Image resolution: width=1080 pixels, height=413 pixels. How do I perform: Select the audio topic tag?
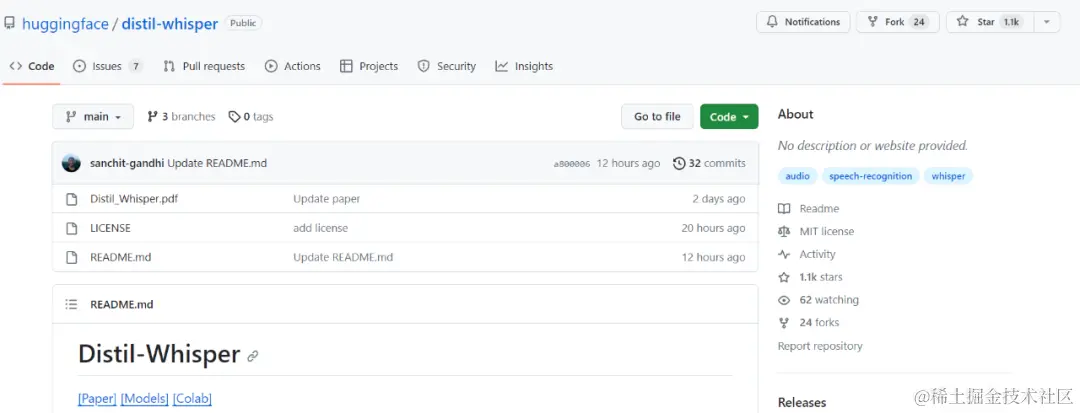point(798,176)
